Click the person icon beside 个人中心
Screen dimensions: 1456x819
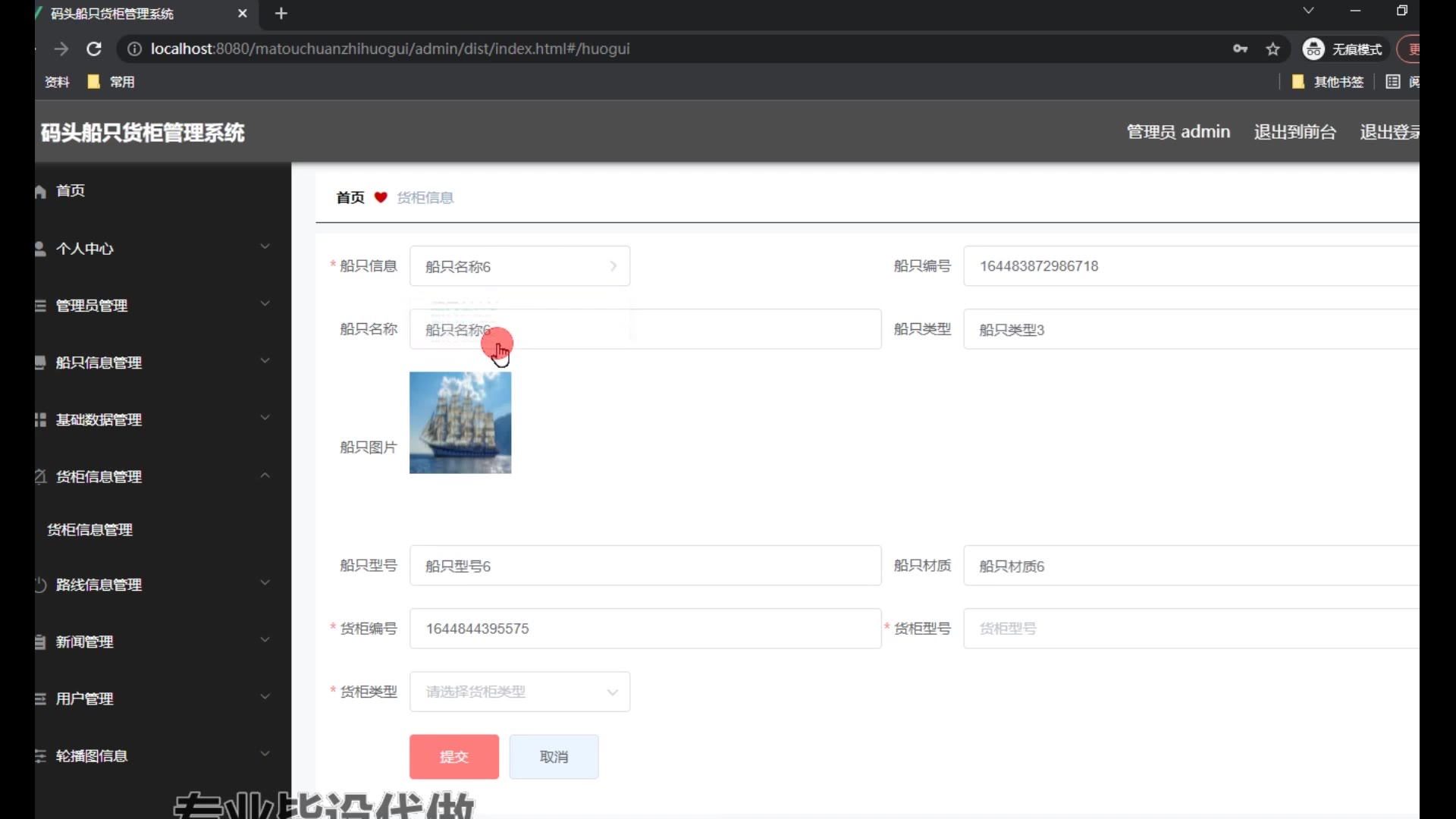tap(40, 249)
